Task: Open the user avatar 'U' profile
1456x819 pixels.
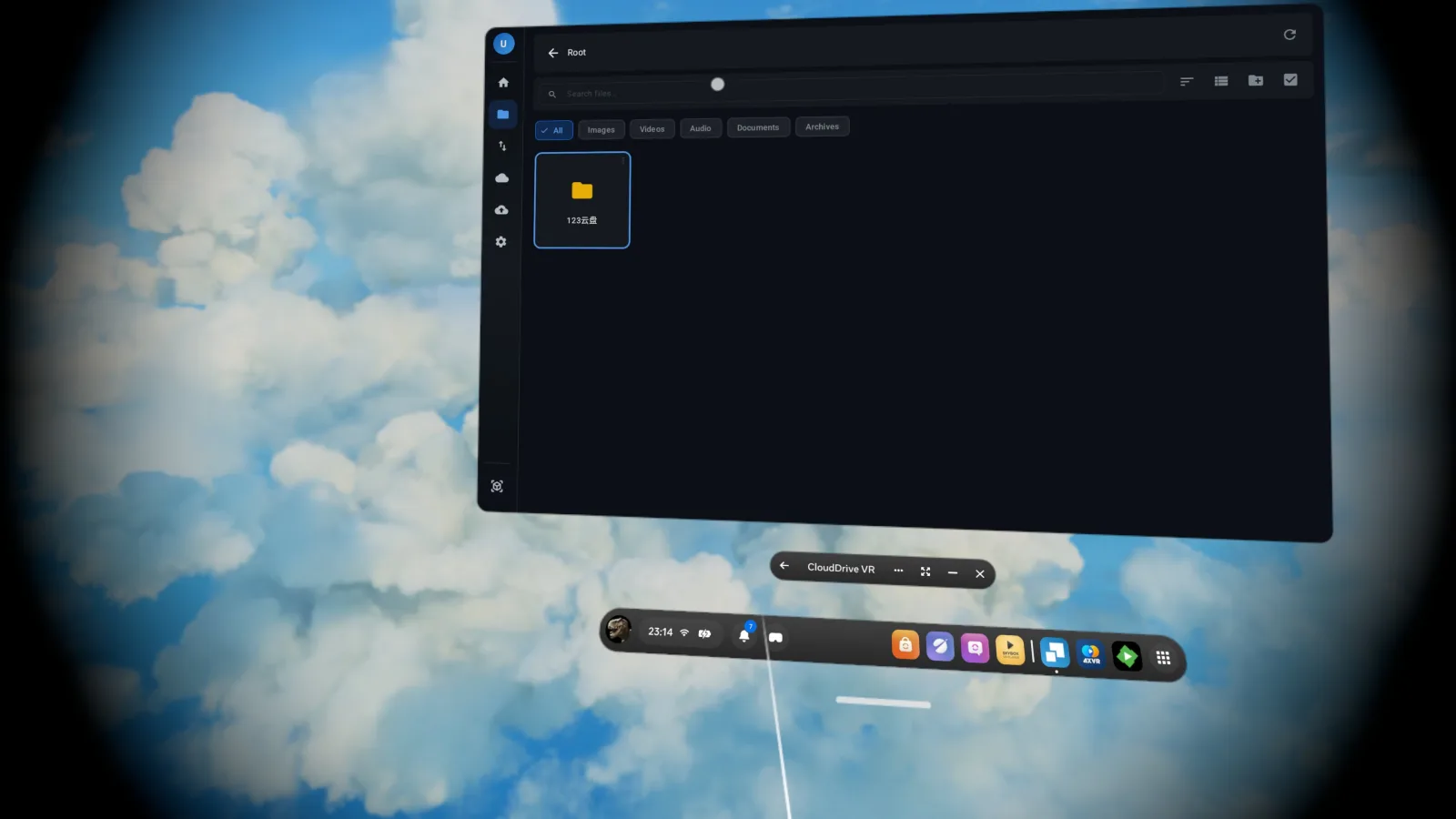Action: [x=503, y=44]
